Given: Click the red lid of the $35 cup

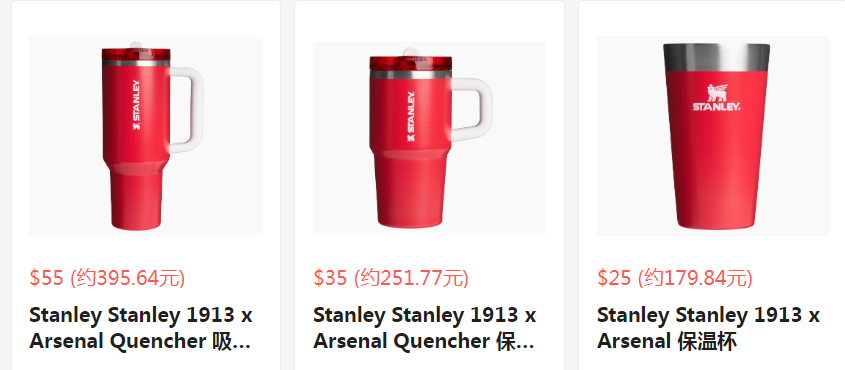Looking at the screenshot, I should [x=411, y=63].
